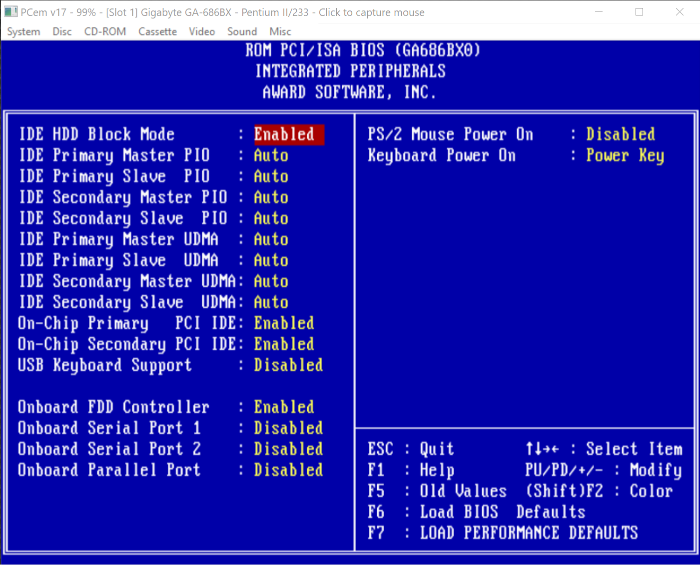Screen dimensions: 700x565
Task: Click the Keyboard Power On label
Action: point(442,156)
